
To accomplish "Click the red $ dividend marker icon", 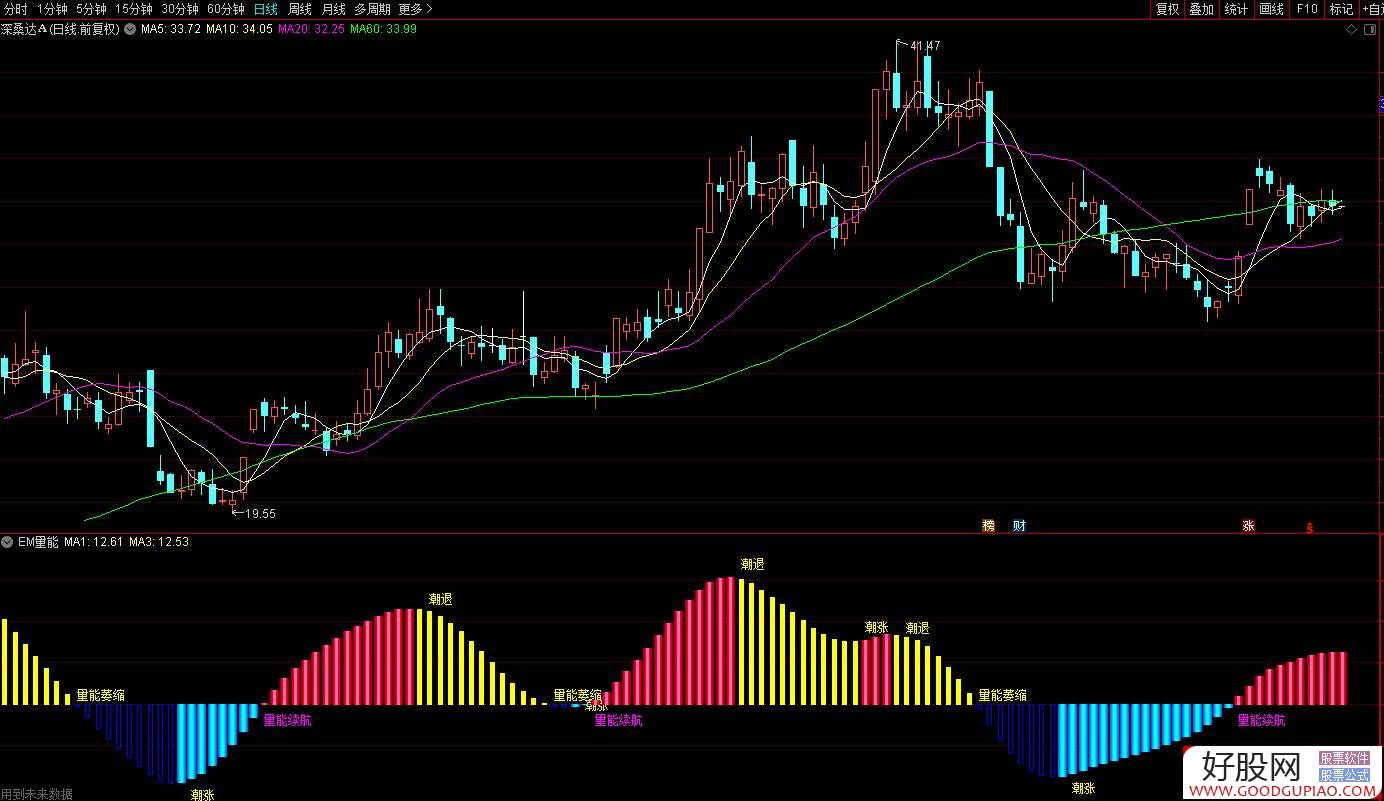I will [1309, 527].
